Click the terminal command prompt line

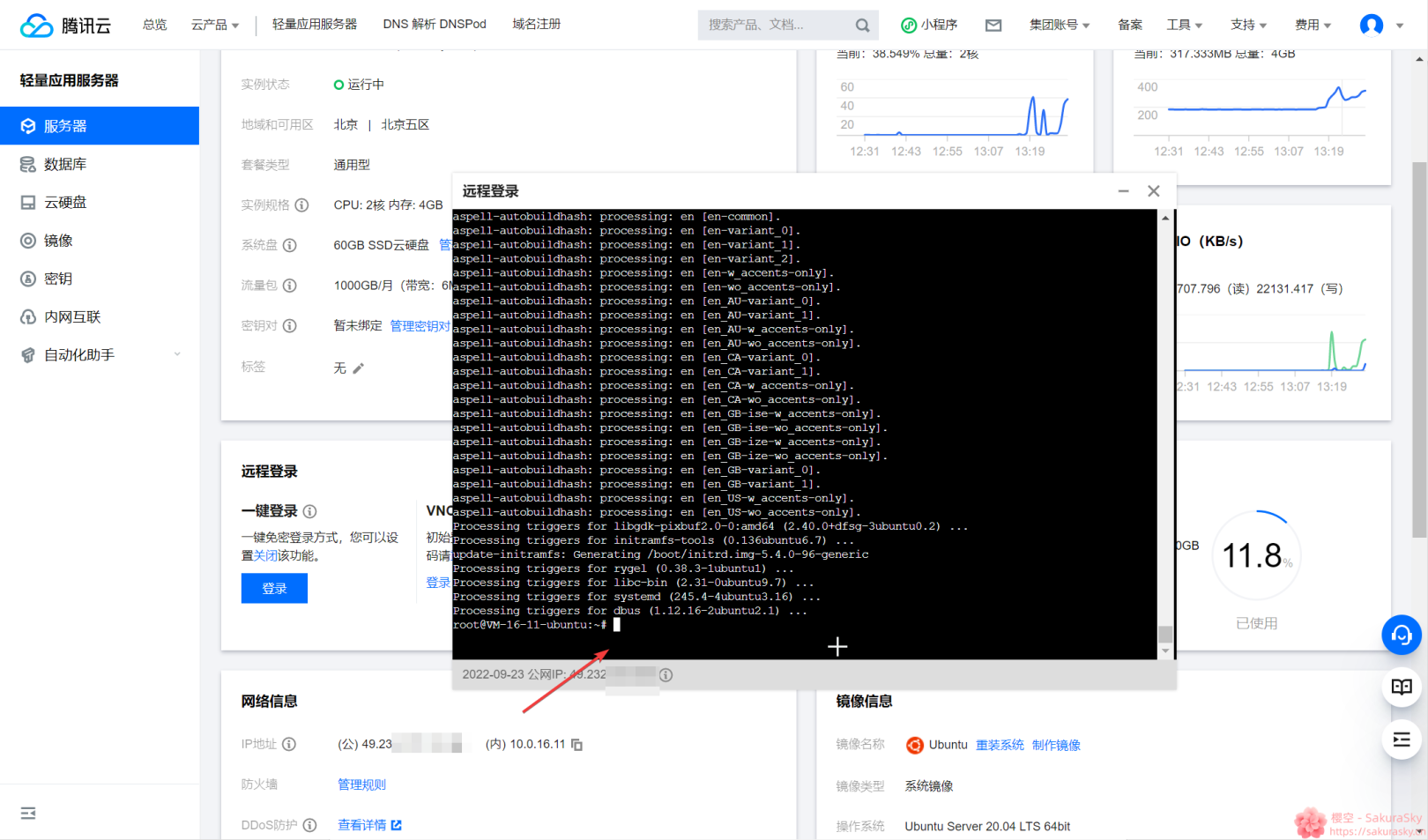536,625
